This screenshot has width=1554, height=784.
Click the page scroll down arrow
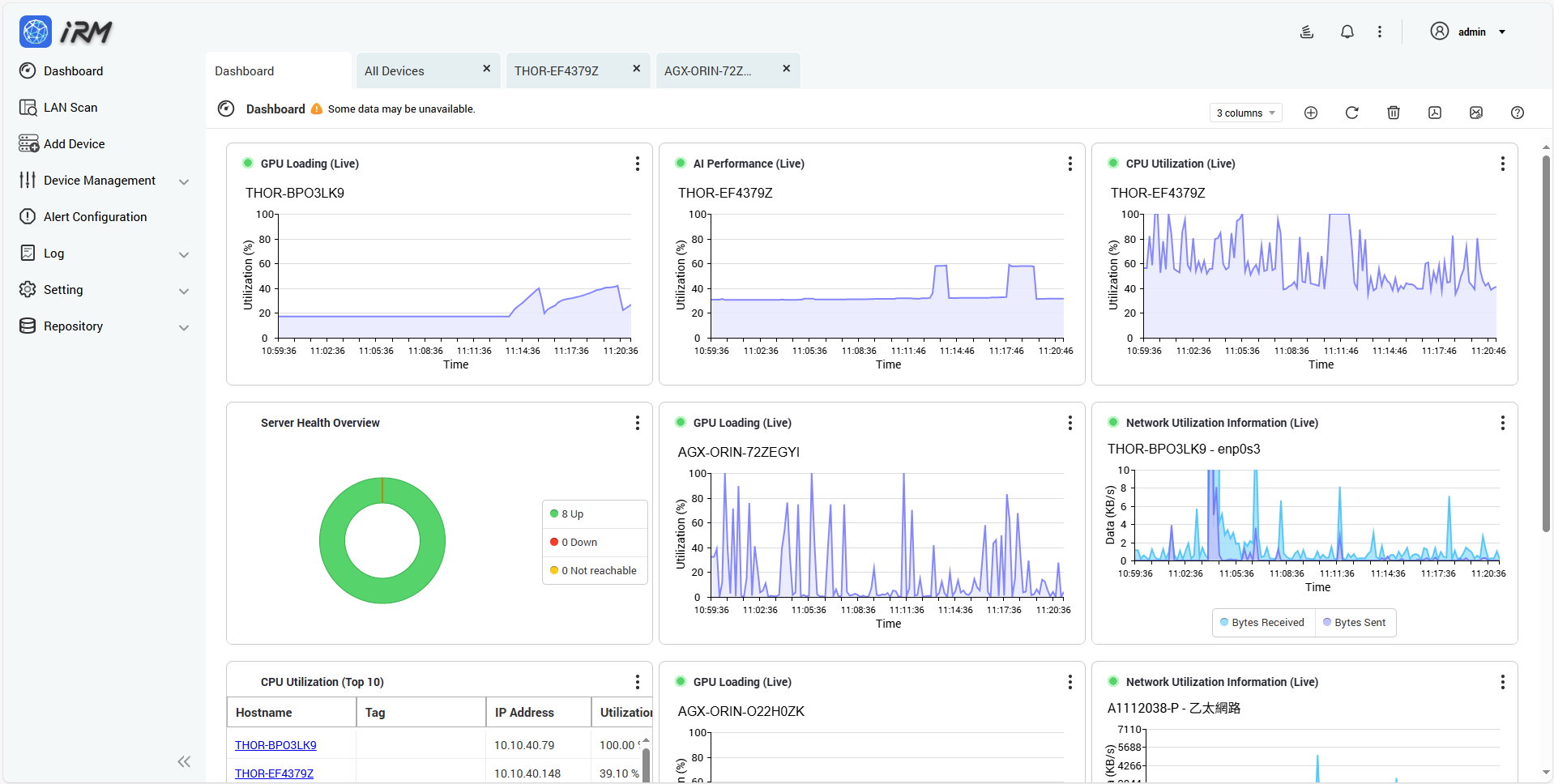point(1546,773)
